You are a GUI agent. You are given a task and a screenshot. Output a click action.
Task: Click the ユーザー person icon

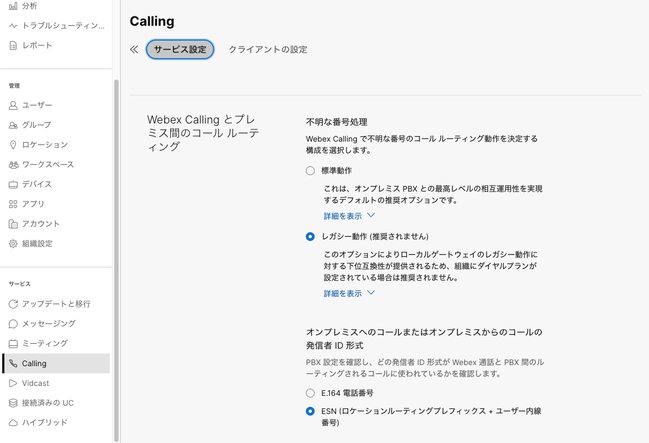pyautogui.click(x=13, y=105)
